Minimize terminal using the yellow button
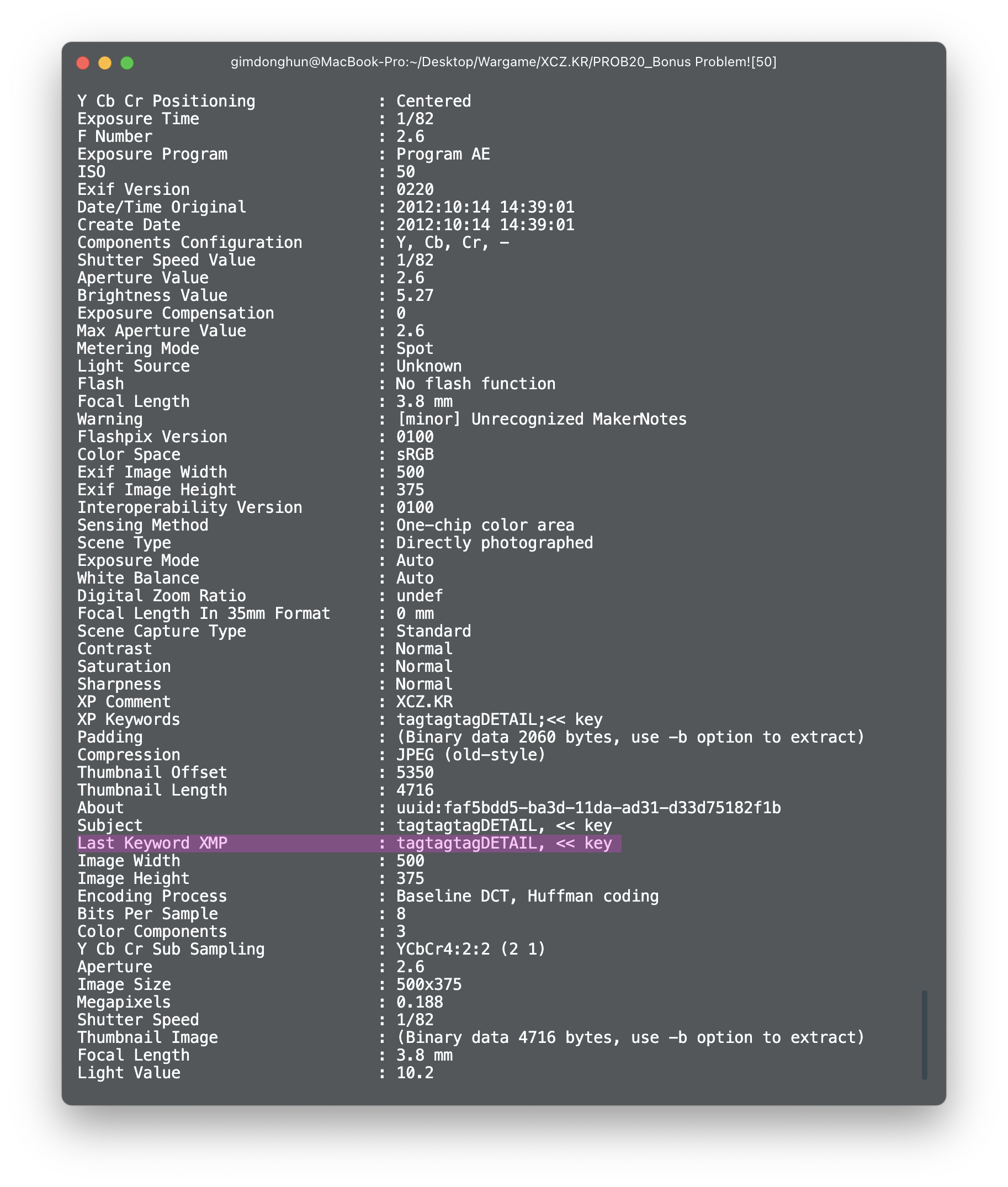Image resolution: width=1008 pixels, height=1187 pixels. [x=105, y=63]
